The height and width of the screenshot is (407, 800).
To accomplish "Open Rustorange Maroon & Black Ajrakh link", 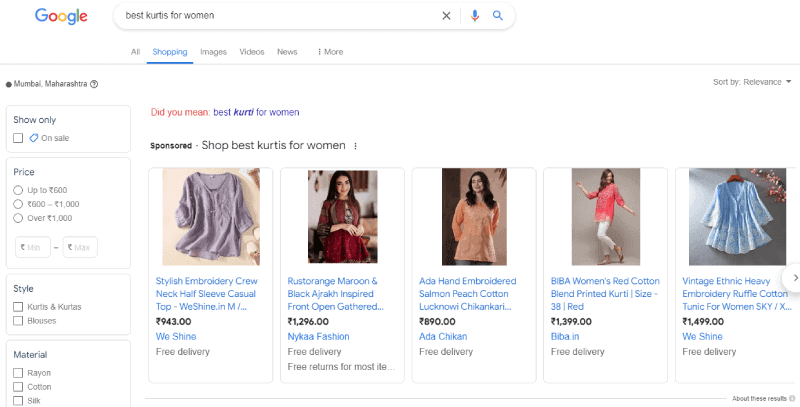I will point(335,294).
